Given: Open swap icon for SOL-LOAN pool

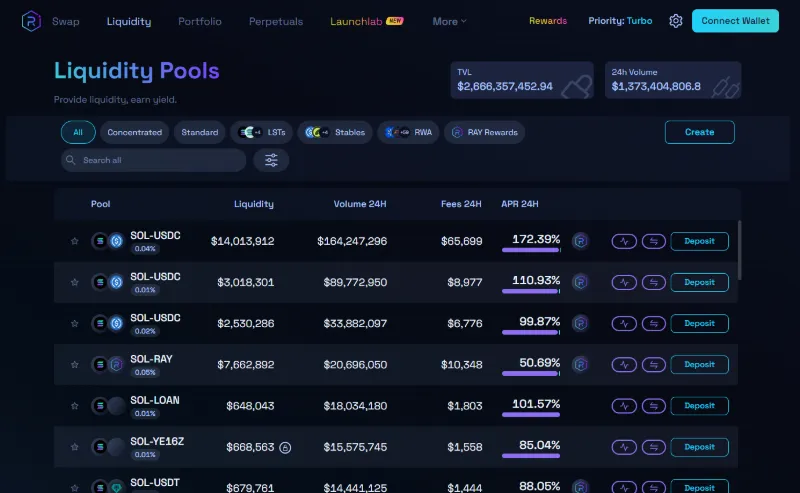Looking at the screenshot, I should point(654,406).
